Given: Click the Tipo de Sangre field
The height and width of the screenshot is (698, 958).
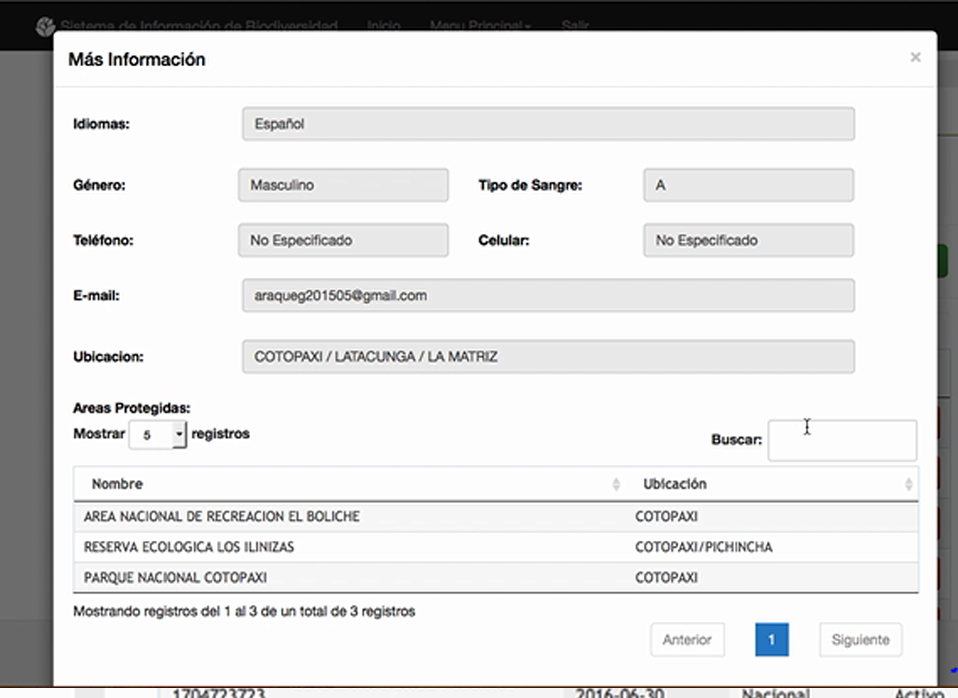Looking at the screenshot, I should coord(748,186).
